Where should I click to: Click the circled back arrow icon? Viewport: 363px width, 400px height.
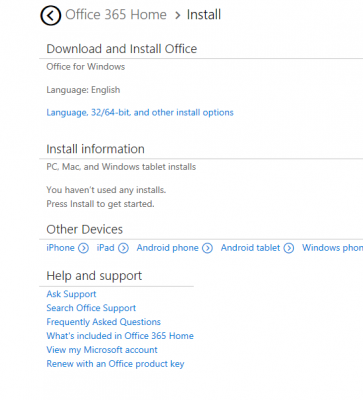pos(51,15)
